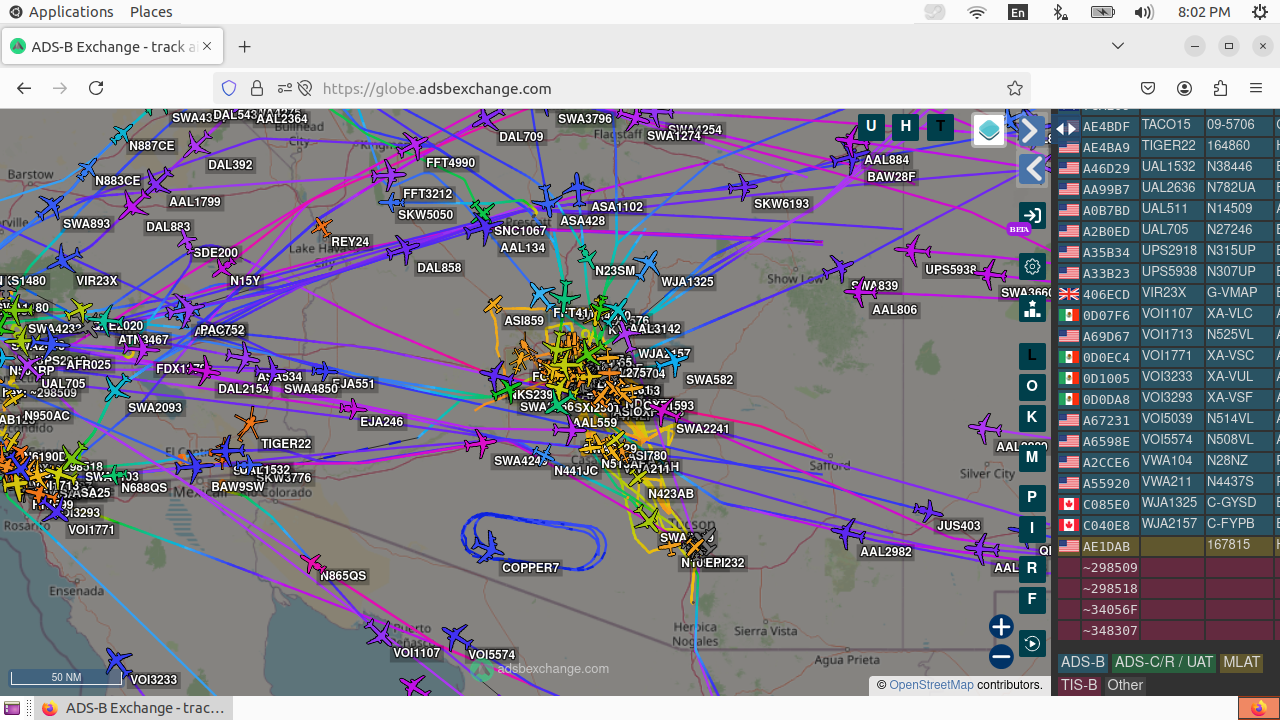1280x720 pixels.
Task: Click the sidebar resize arrows handle
Action: [1067, 128]
